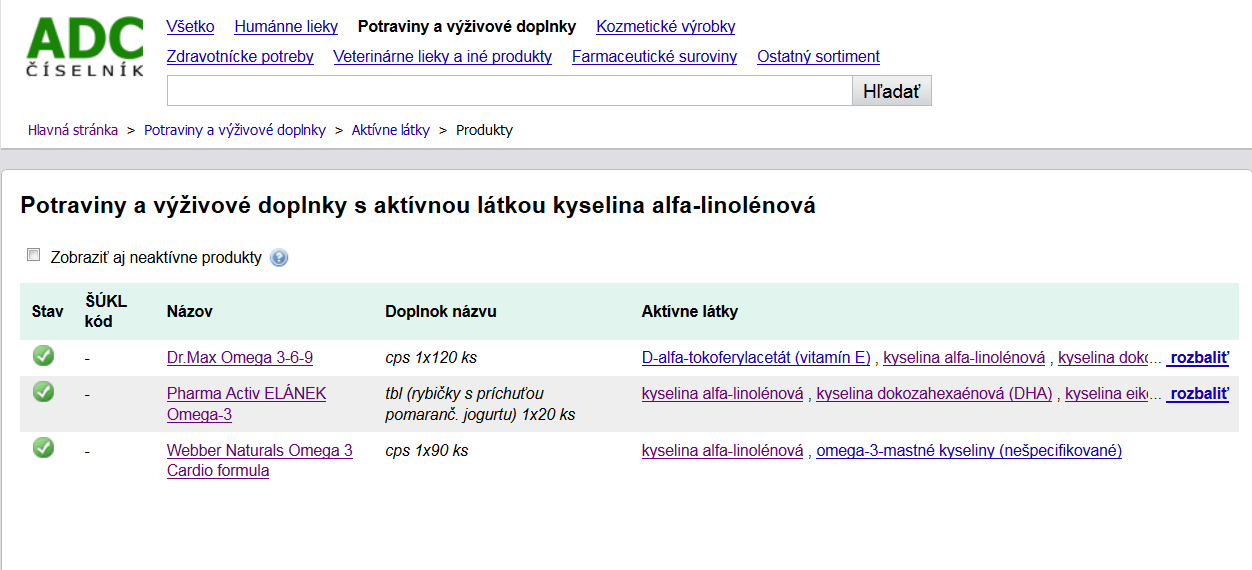
Task: Click the ADC Číselník logo
Action: coord(85,47)
